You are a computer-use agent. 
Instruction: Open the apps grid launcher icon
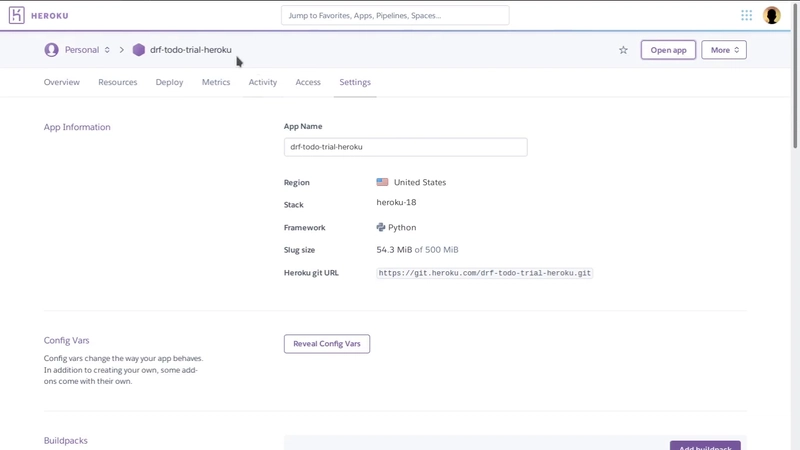[x=746, y=15]
